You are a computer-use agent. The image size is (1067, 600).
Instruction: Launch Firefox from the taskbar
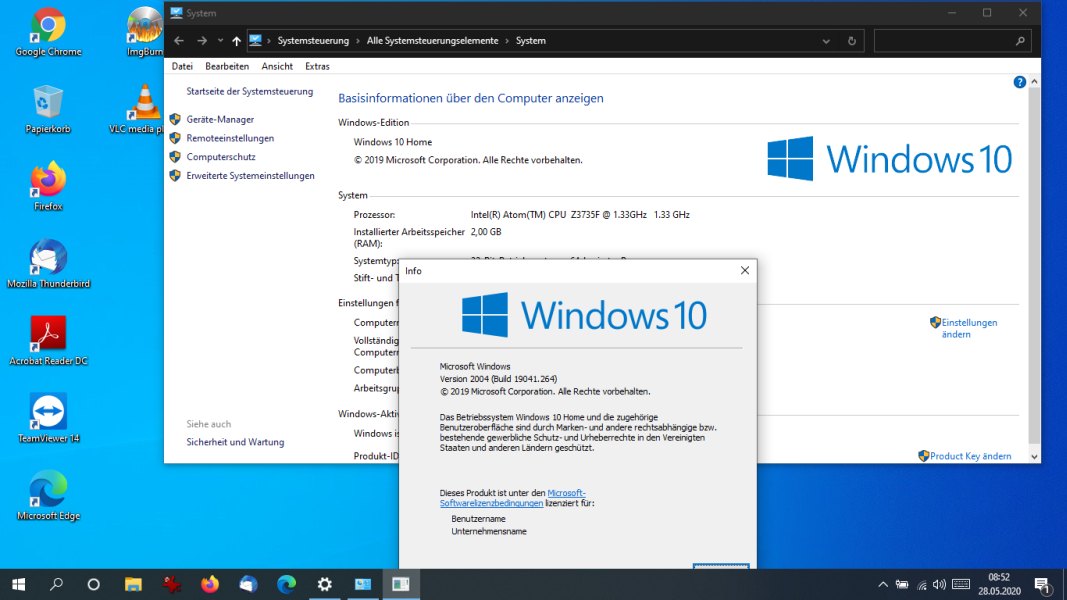(210, 584)
